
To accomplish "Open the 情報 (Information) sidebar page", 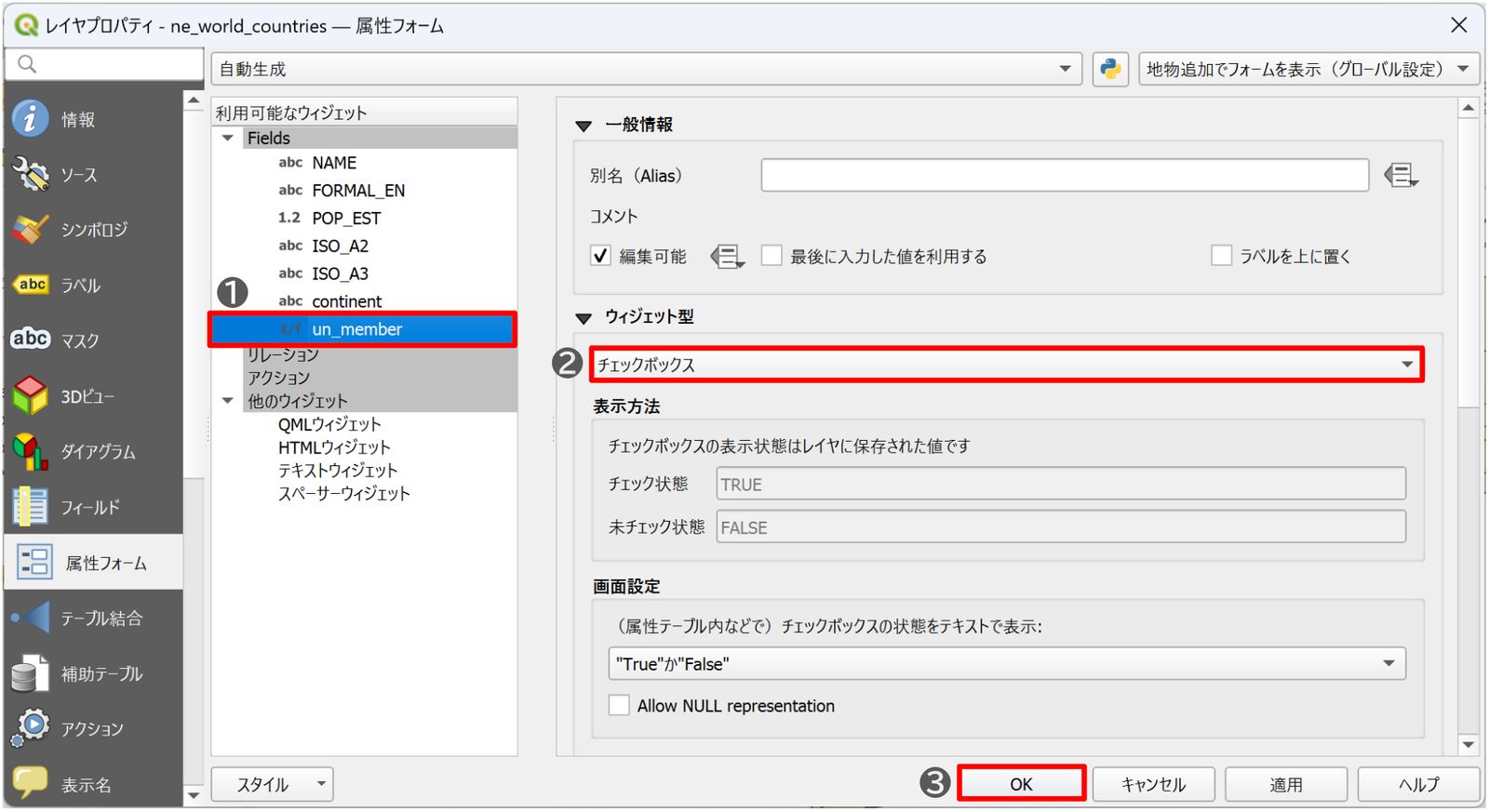I will pos(93,119).
